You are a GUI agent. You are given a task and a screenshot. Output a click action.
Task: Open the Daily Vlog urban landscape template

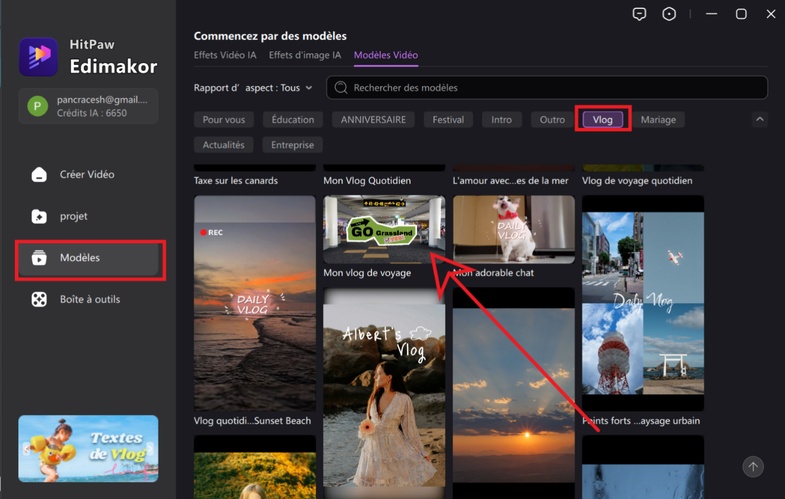coord(643,303)
